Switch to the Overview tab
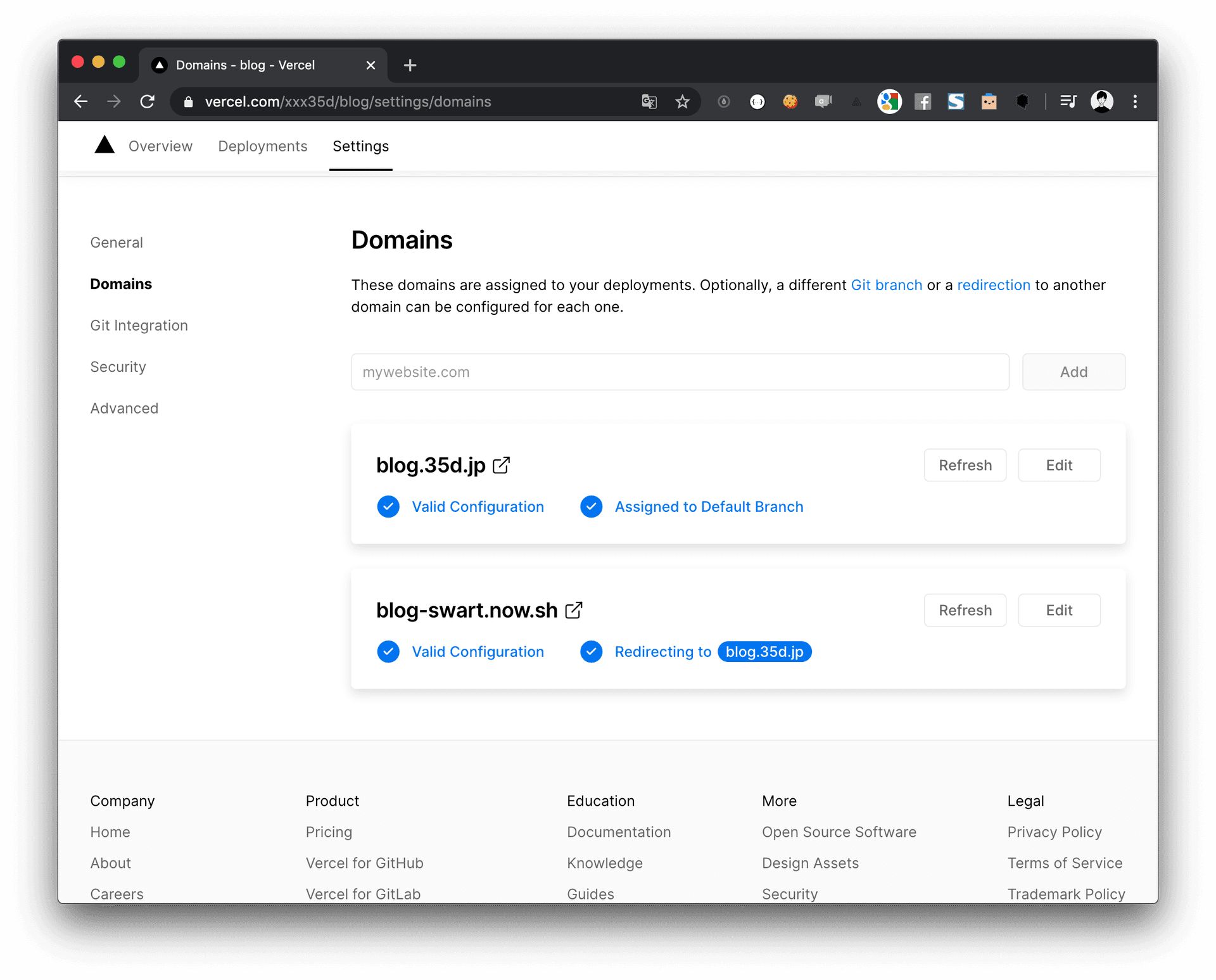This screenshot has width=1216, height=980. click(160, 146)
